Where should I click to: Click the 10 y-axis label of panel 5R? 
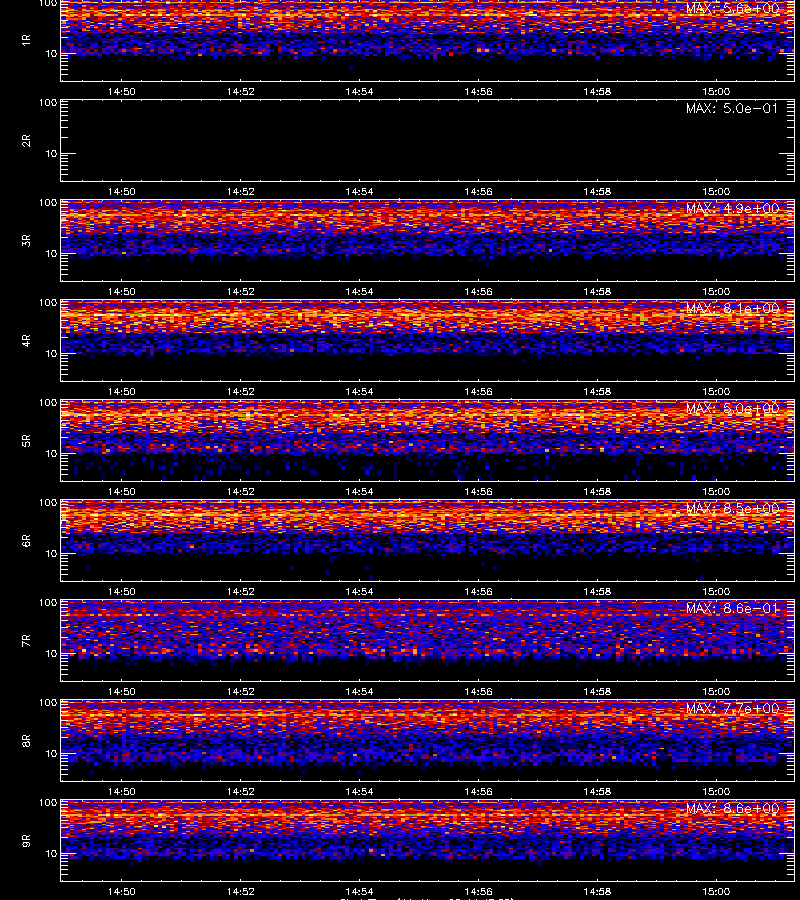click(x=51, y=454)
